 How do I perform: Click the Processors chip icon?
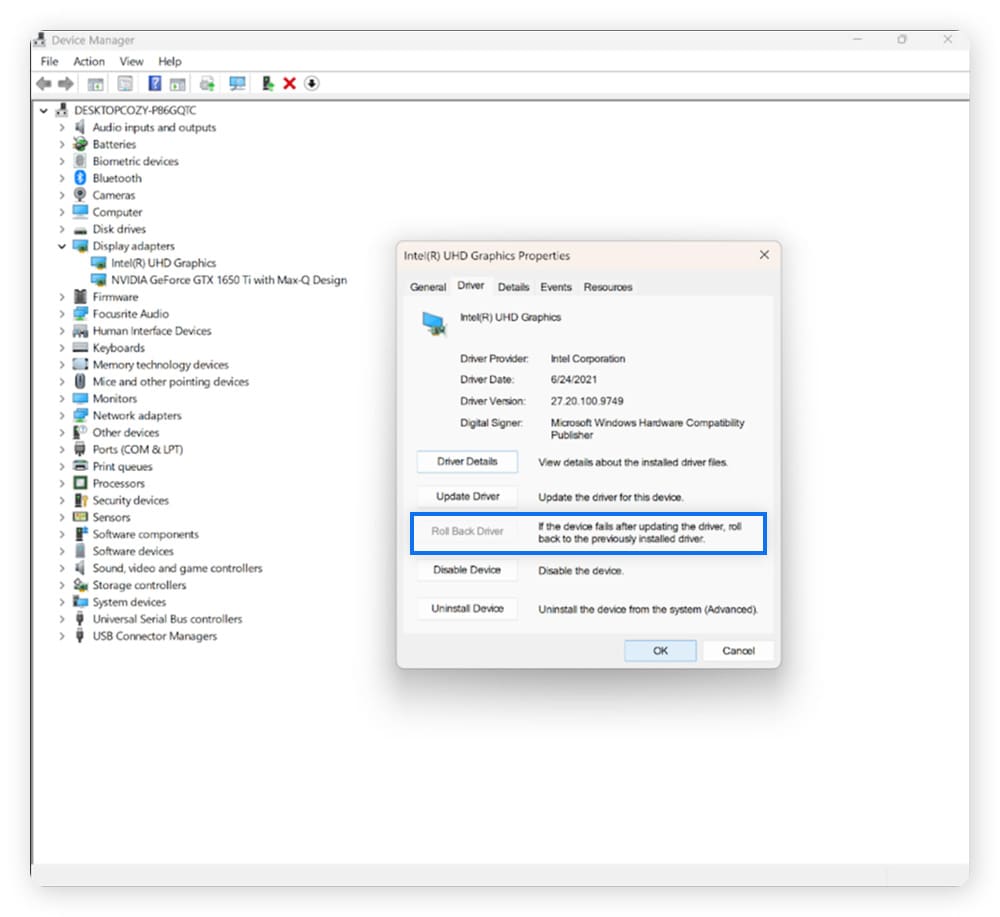tap(80, 483)
